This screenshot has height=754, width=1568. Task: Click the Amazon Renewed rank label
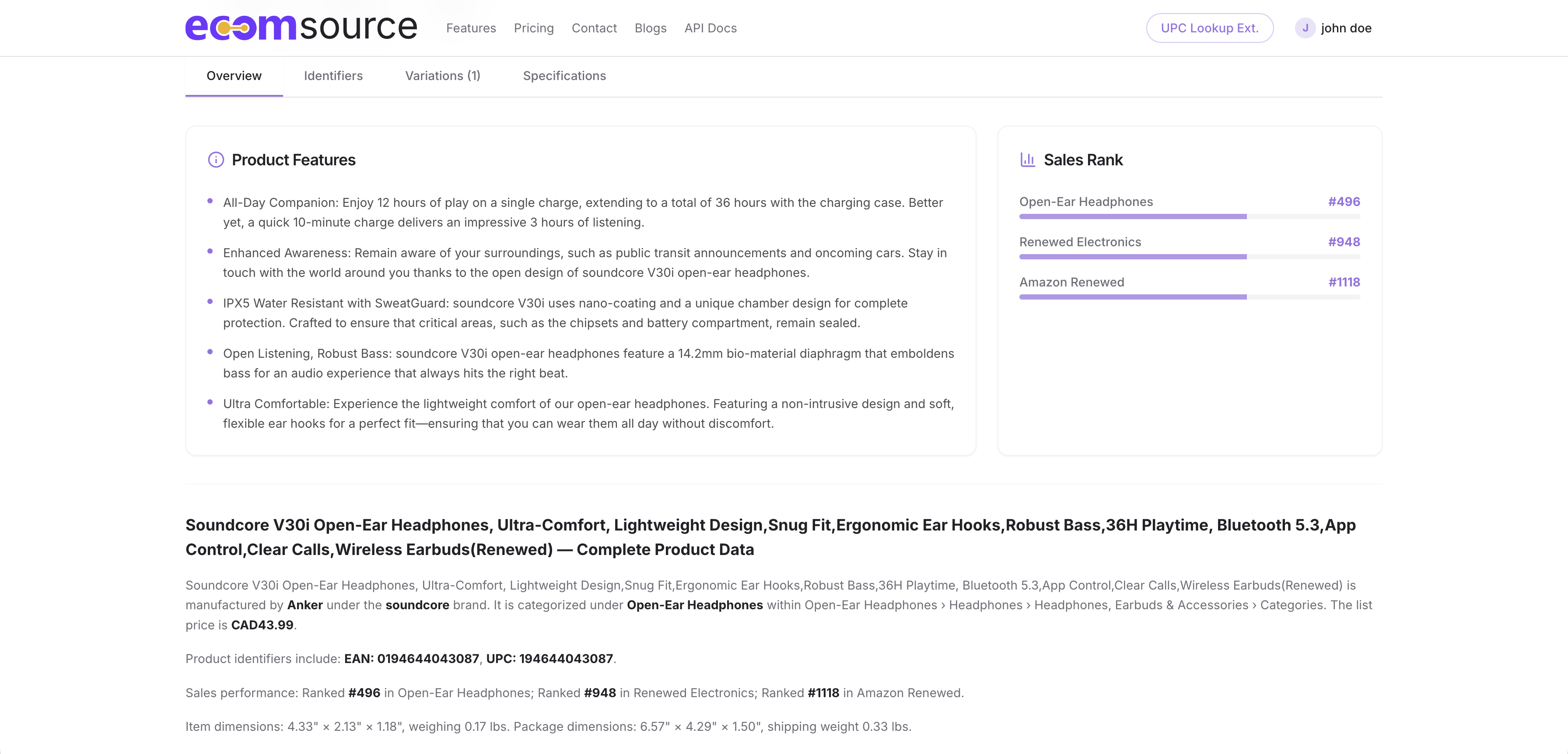[1071, 282]
